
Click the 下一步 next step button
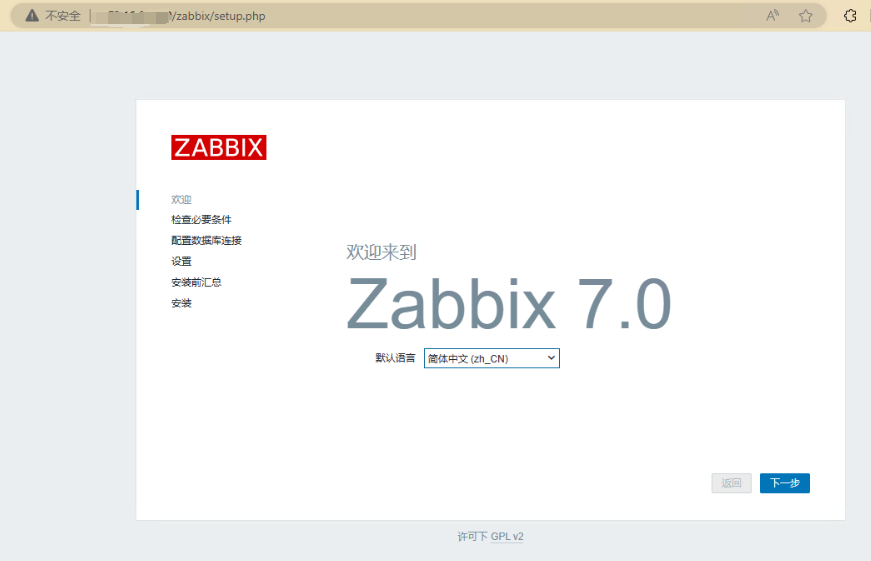tap(784, 483)
